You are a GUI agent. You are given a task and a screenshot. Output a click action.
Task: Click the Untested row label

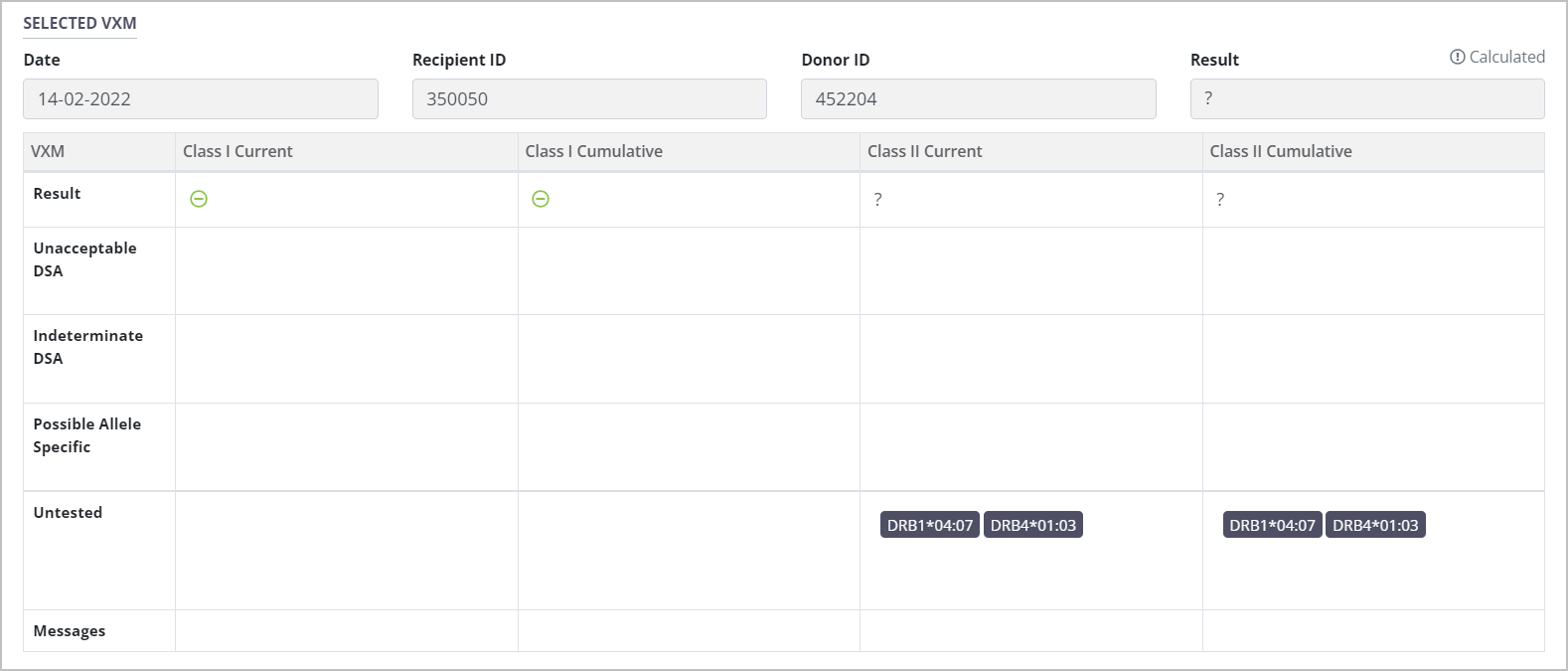click(68, 512)
